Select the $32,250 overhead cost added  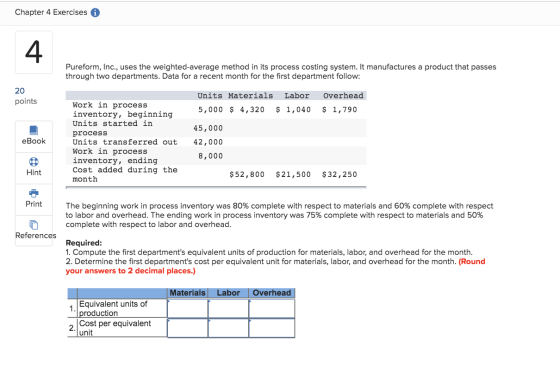[x=339, y=175]
